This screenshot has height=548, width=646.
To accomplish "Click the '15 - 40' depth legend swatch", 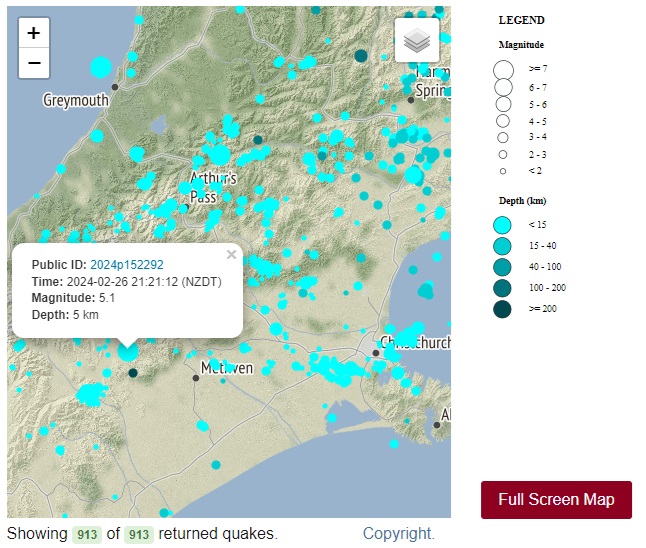I will [502, 246].
